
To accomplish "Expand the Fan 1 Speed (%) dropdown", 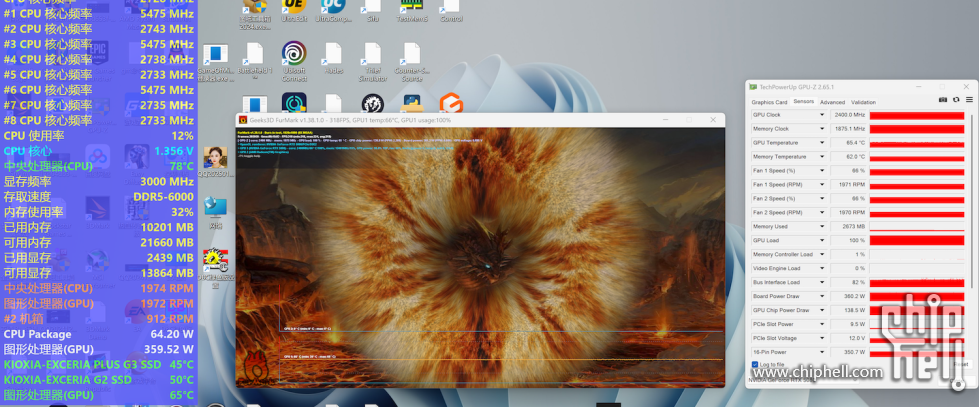I will click(x=822, y=170).
